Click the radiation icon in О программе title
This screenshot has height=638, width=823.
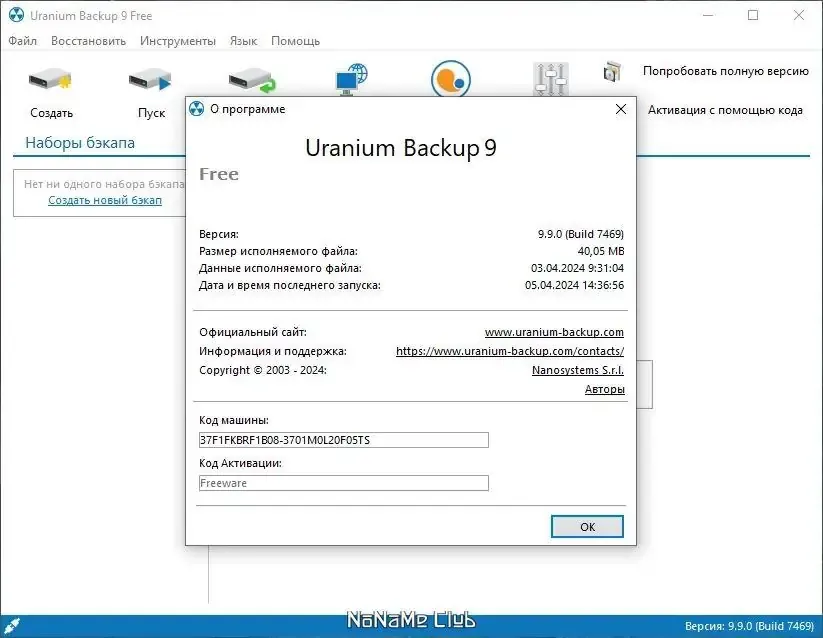coord(196,109)
